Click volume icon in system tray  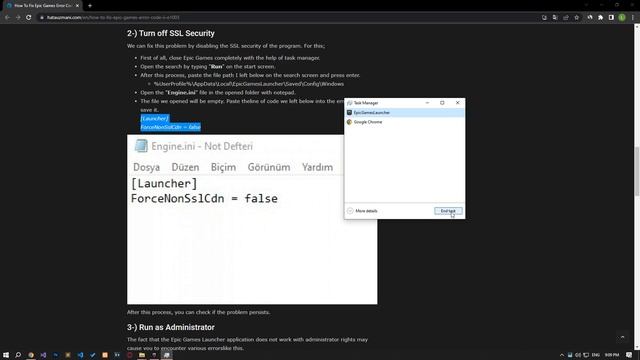coord(578,355)
